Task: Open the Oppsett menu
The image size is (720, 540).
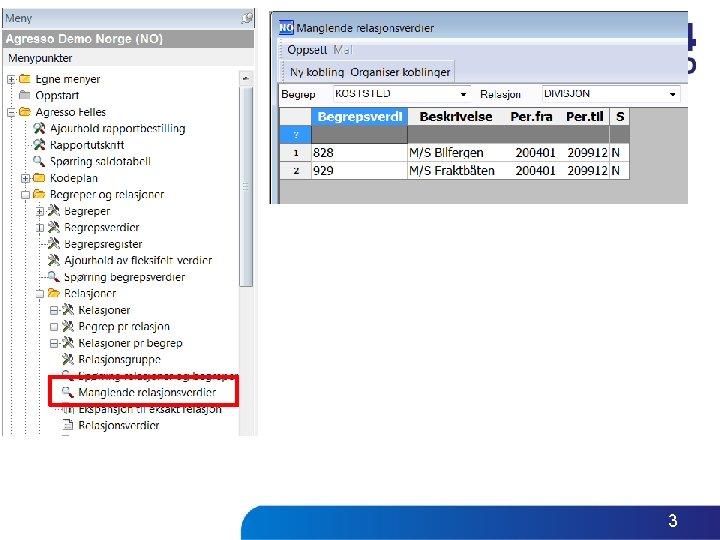Action: 307,50
